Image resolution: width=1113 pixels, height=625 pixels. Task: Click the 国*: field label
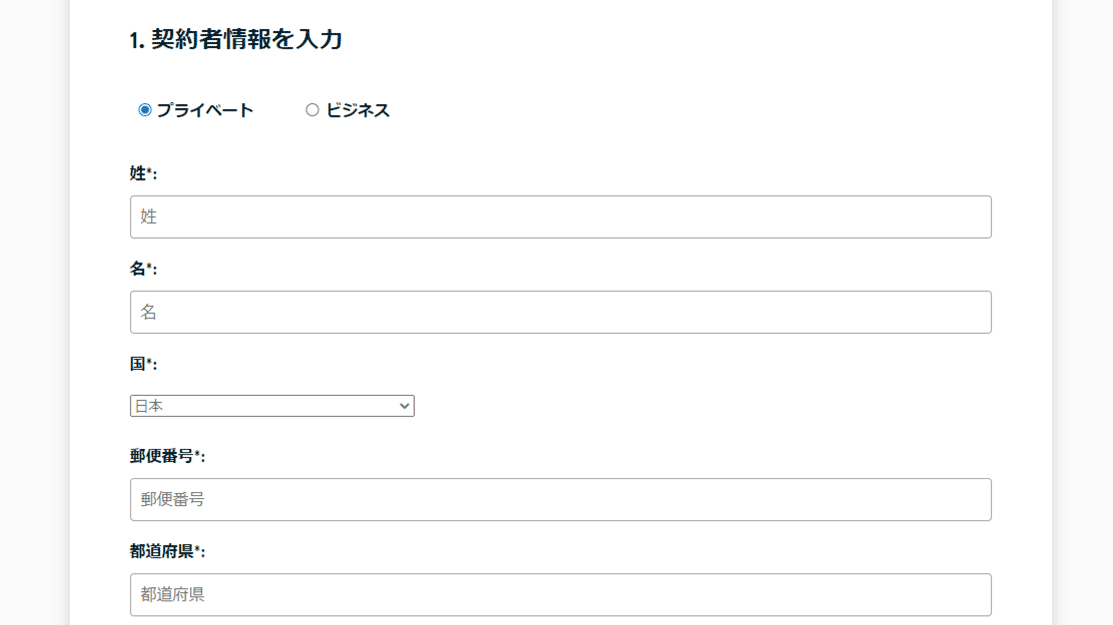pos(143,364)
